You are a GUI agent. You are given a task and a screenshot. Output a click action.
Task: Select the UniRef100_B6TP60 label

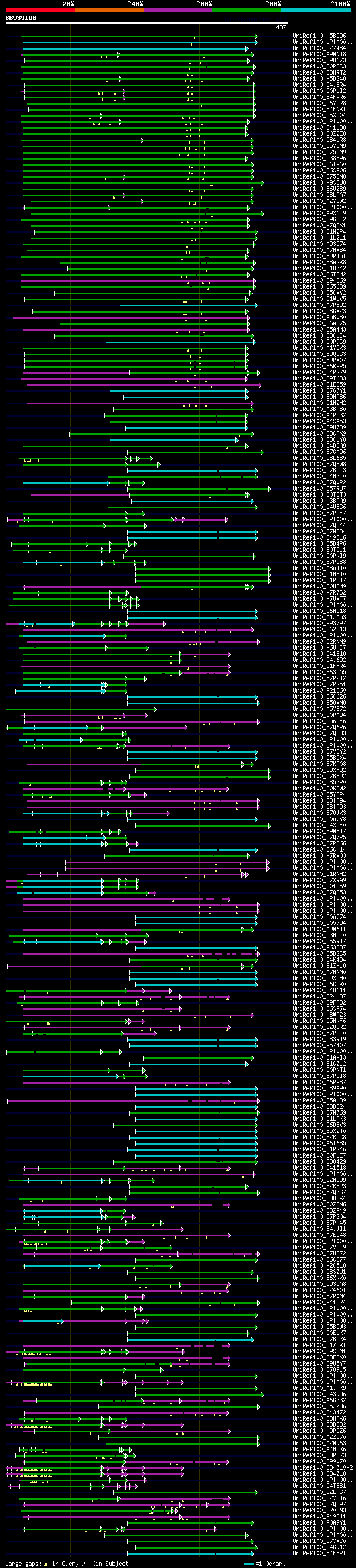coord(319,164)
